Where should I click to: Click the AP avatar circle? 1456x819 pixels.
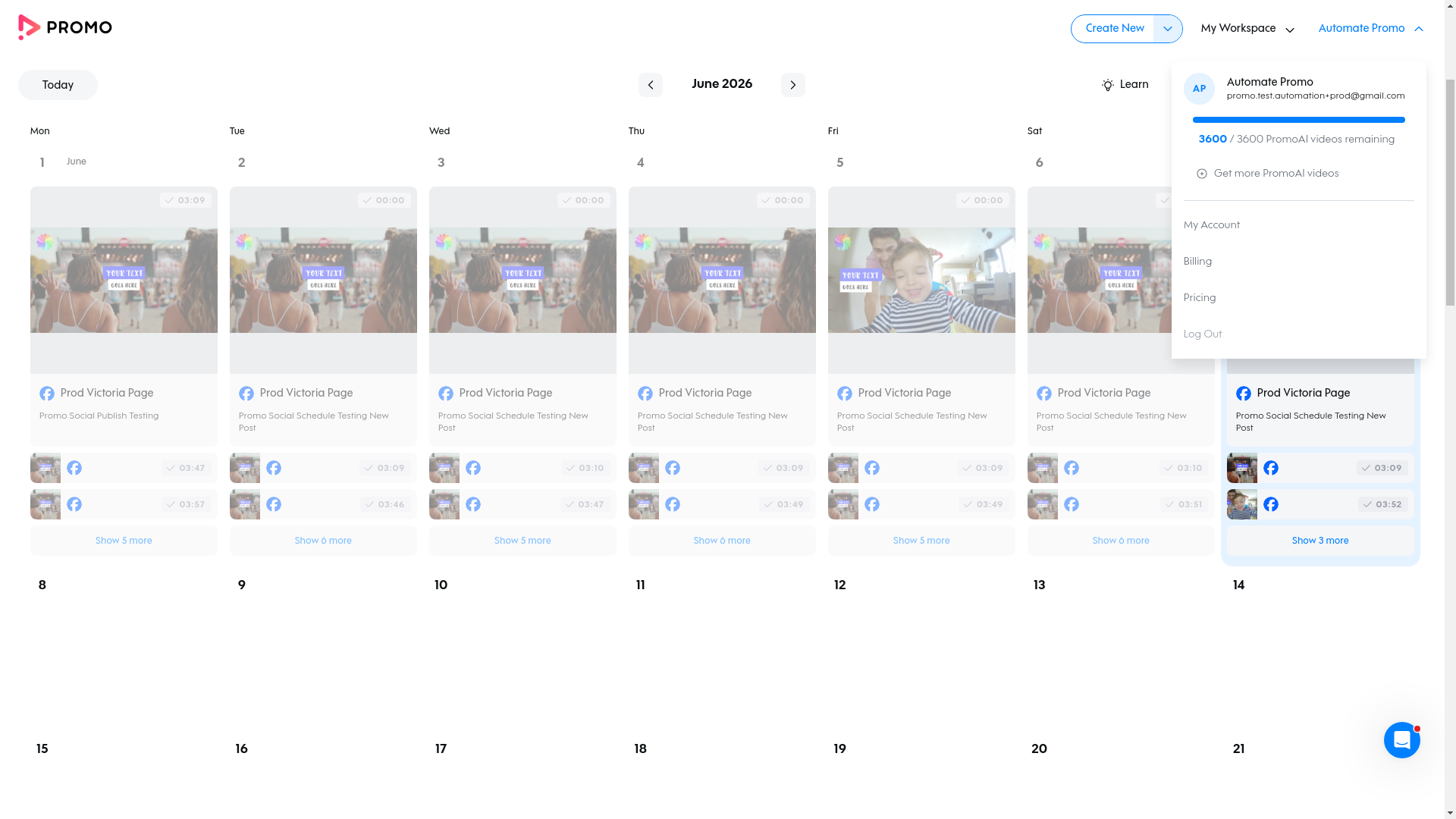[x=1199, y=89]
